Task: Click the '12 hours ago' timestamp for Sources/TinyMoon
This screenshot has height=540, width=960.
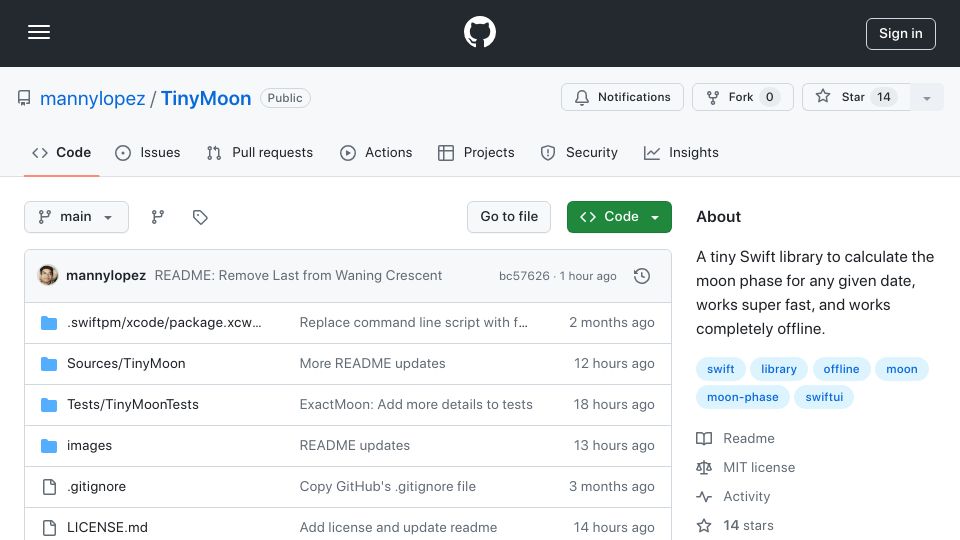Action: [614, 364]
